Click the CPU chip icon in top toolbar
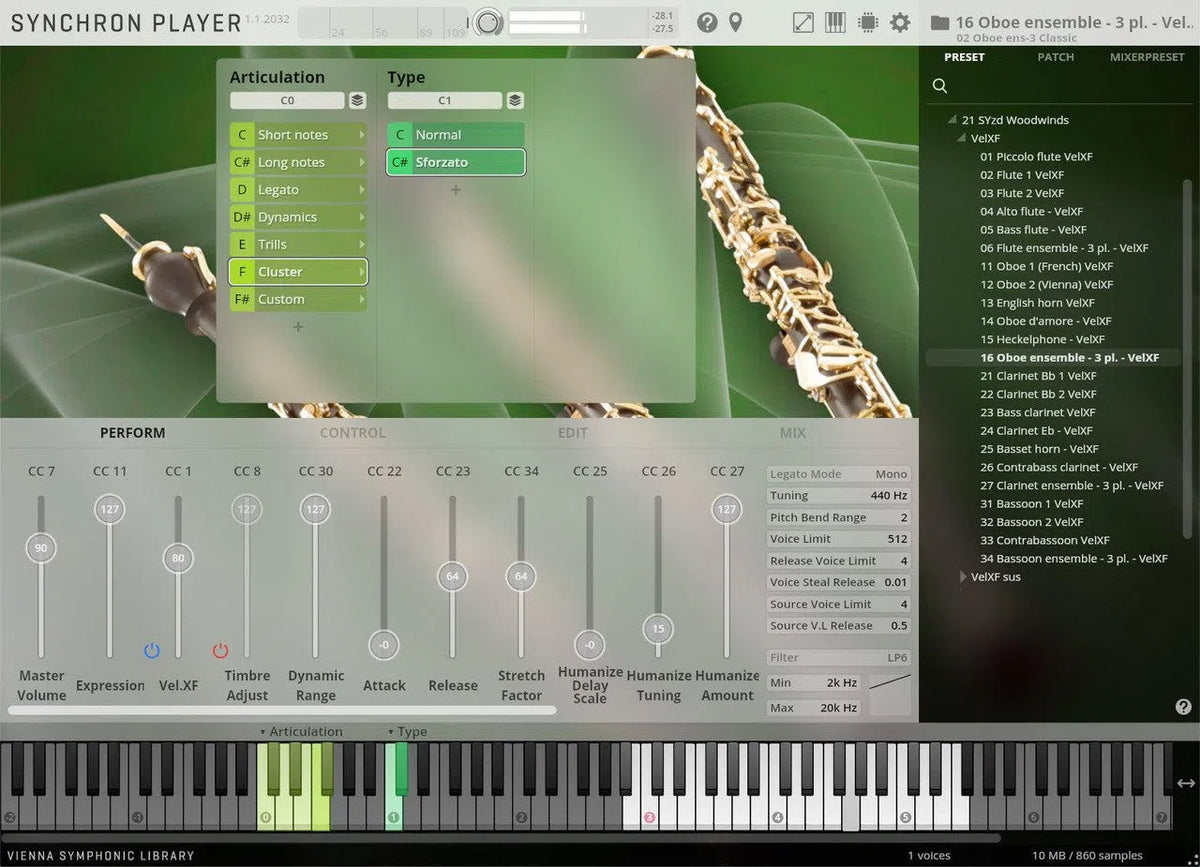 (868, 22)
